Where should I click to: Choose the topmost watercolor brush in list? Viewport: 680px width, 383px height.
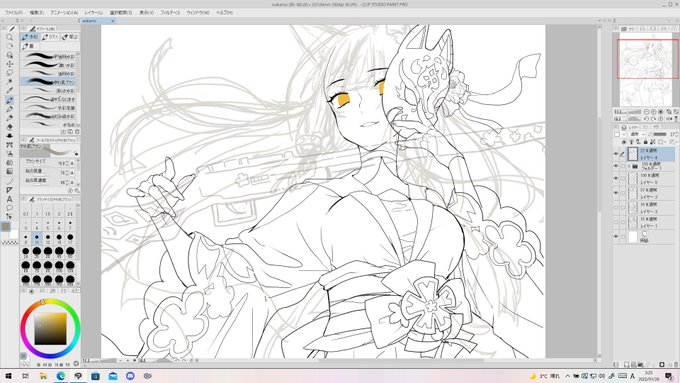pos(49,56)
